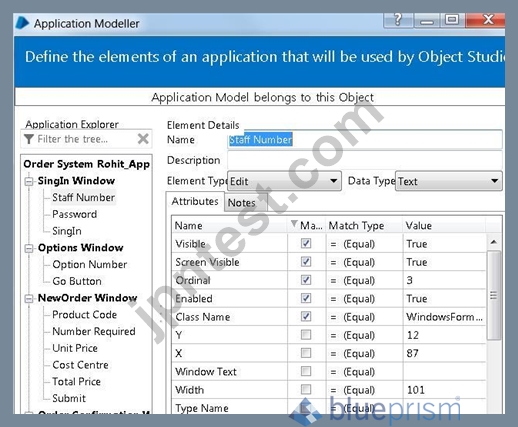This screenshot has height=427, width=518.
Task: Select Go Button in the tree
Action: pos(77,281)
